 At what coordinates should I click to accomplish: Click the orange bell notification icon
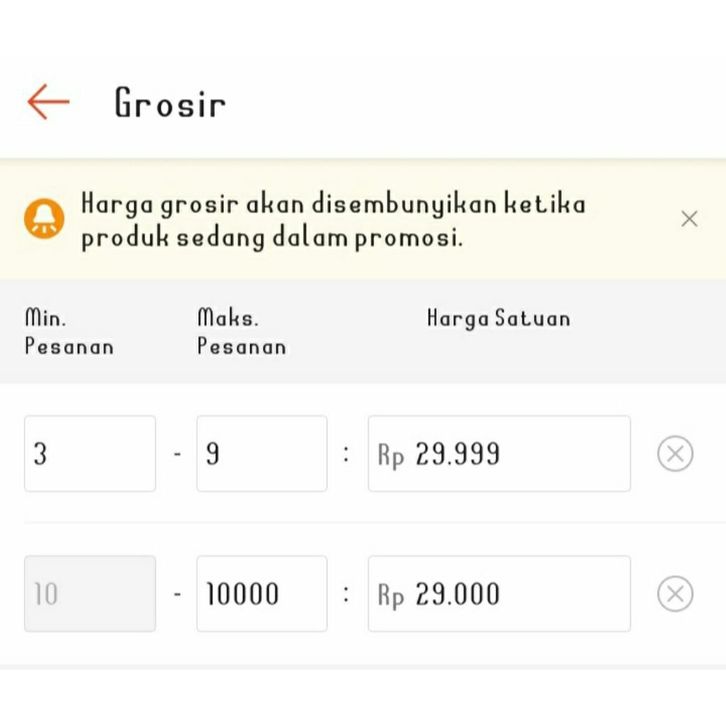pyautogui.click(x=44, y=218)
